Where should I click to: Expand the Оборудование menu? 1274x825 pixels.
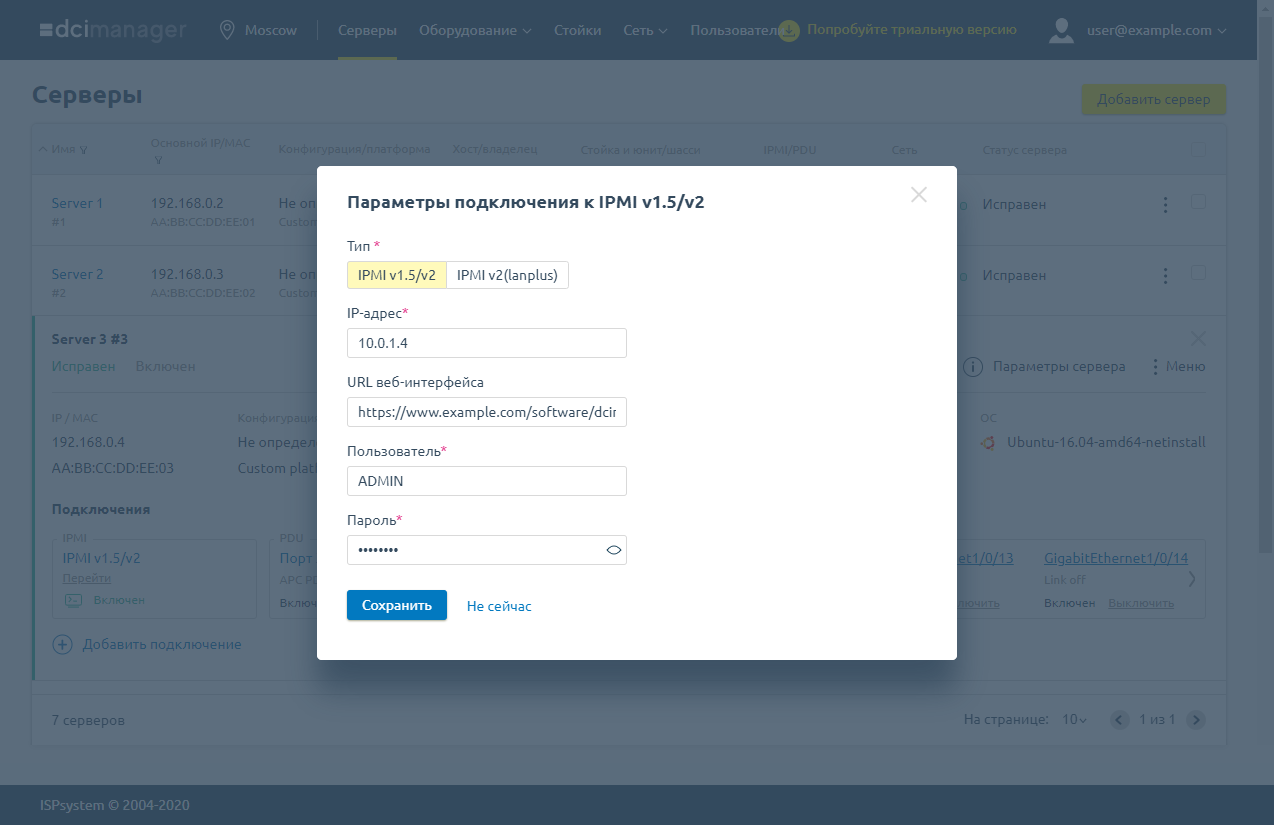click(475, 30)
